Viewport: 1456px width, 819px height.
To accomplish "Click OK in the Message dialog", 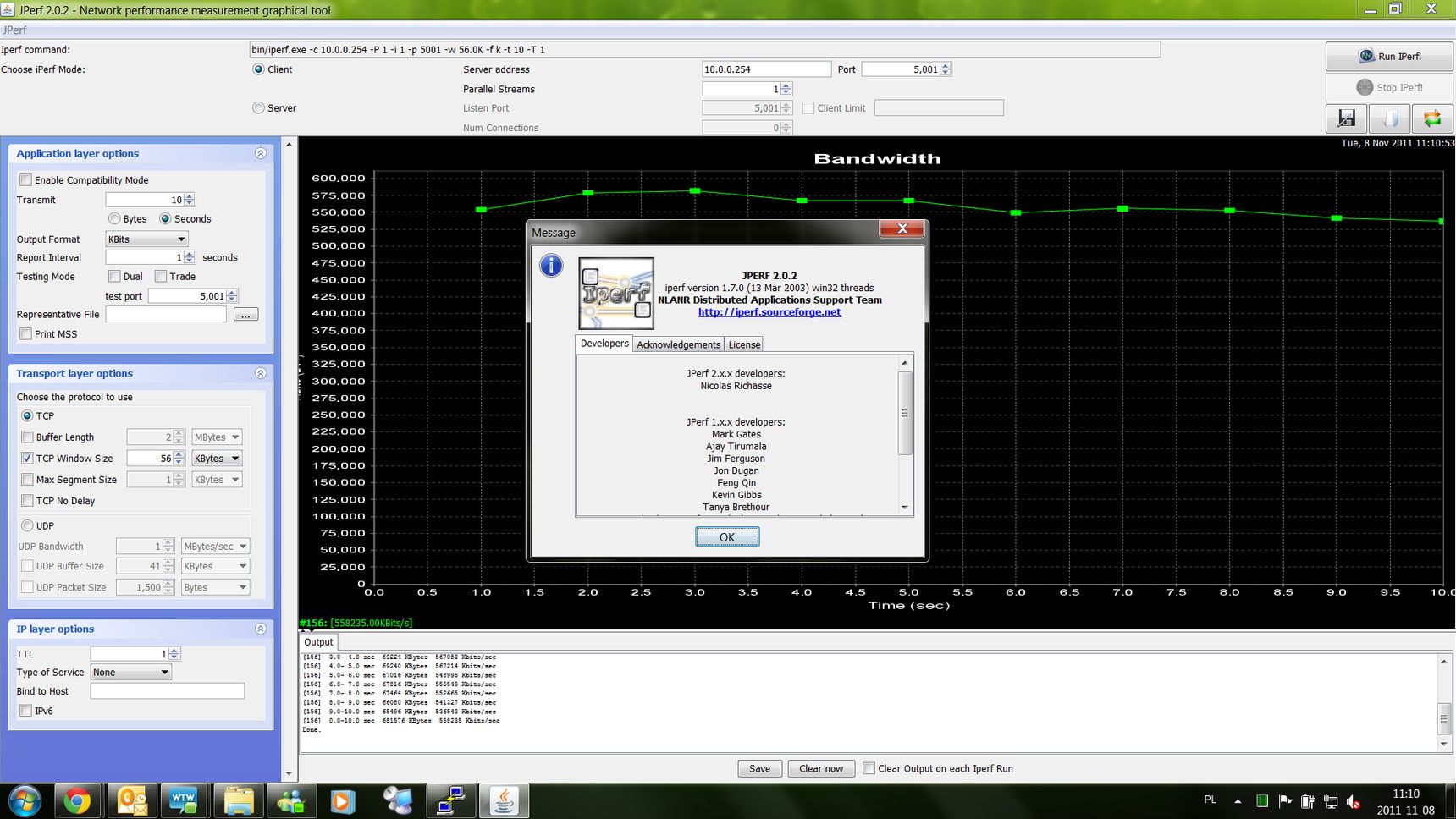I will point(727,537).
